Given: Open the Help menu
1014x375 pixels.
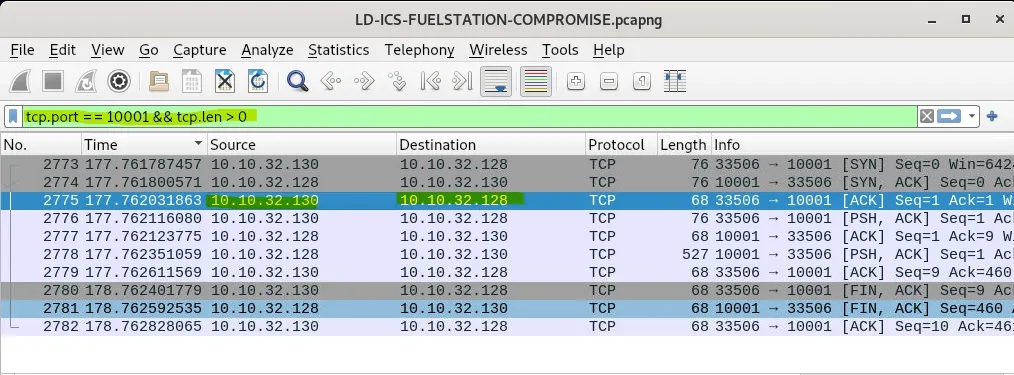Looking at the screenshot, I should click(x=609, y=50).
